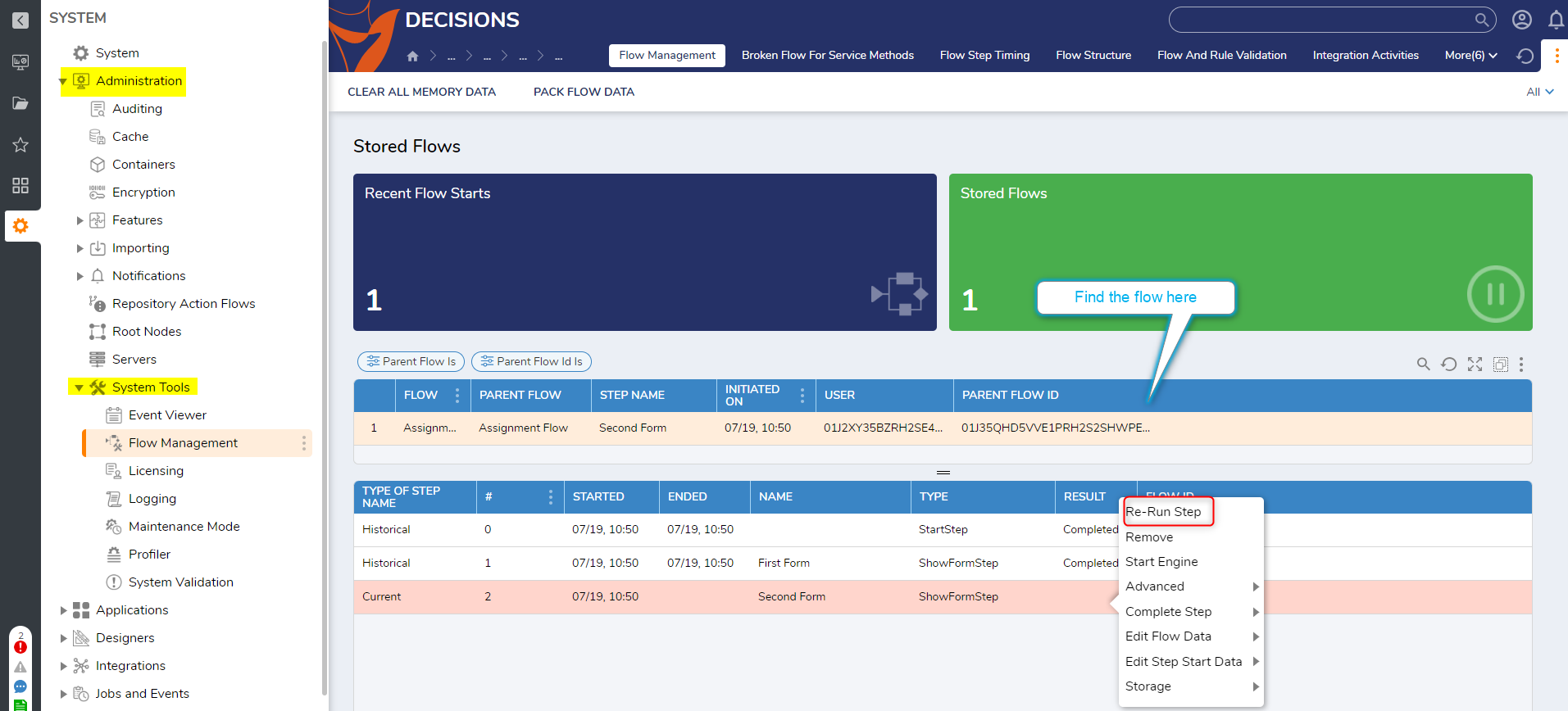Image resolution: width=1568 pixels, height=711 pixels.
Task: Open Storage submenu in context menu
Action: [x=1191, y=686]
